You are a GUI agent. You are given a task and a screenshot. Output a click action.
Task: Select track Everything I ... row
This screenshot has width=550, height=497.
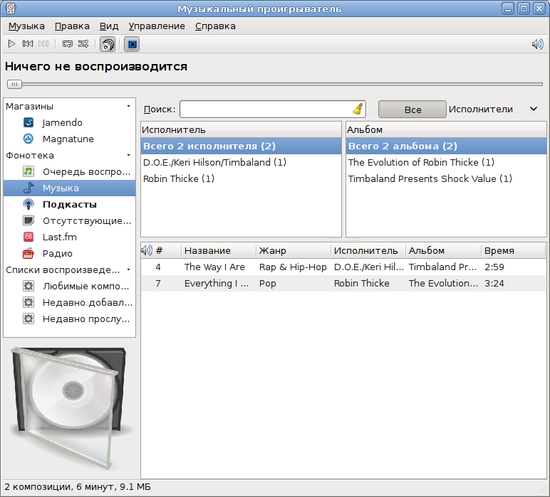343,283
